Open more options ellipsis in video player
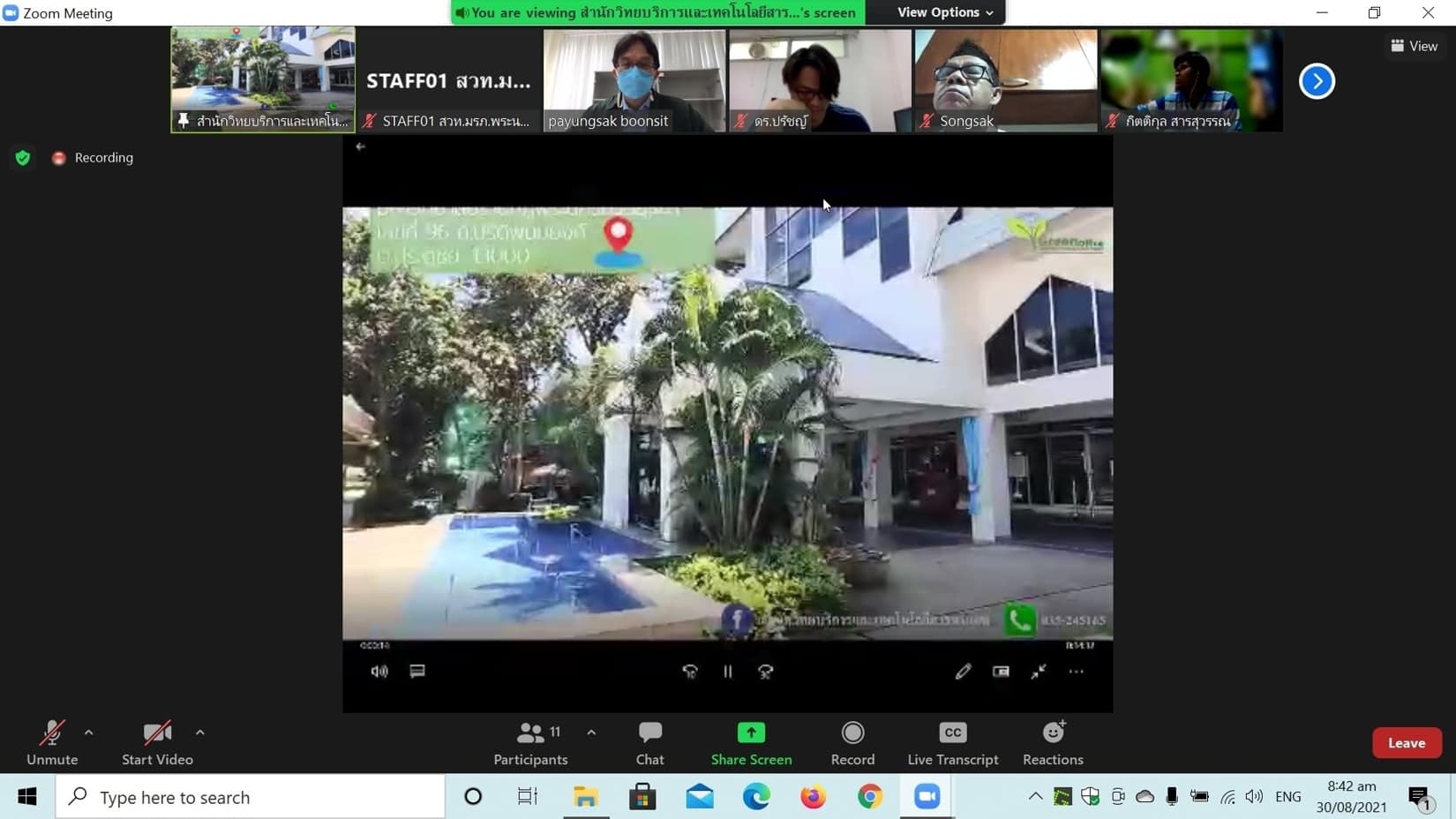The width and height of the screenshot is (1456, 819). [1076, 672]
